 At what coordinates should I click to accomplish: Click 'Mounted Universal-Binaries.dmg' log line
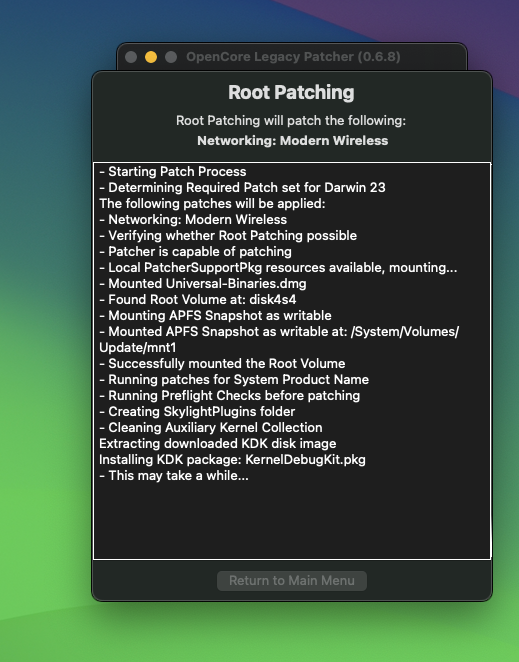click(x=203, y=284)
